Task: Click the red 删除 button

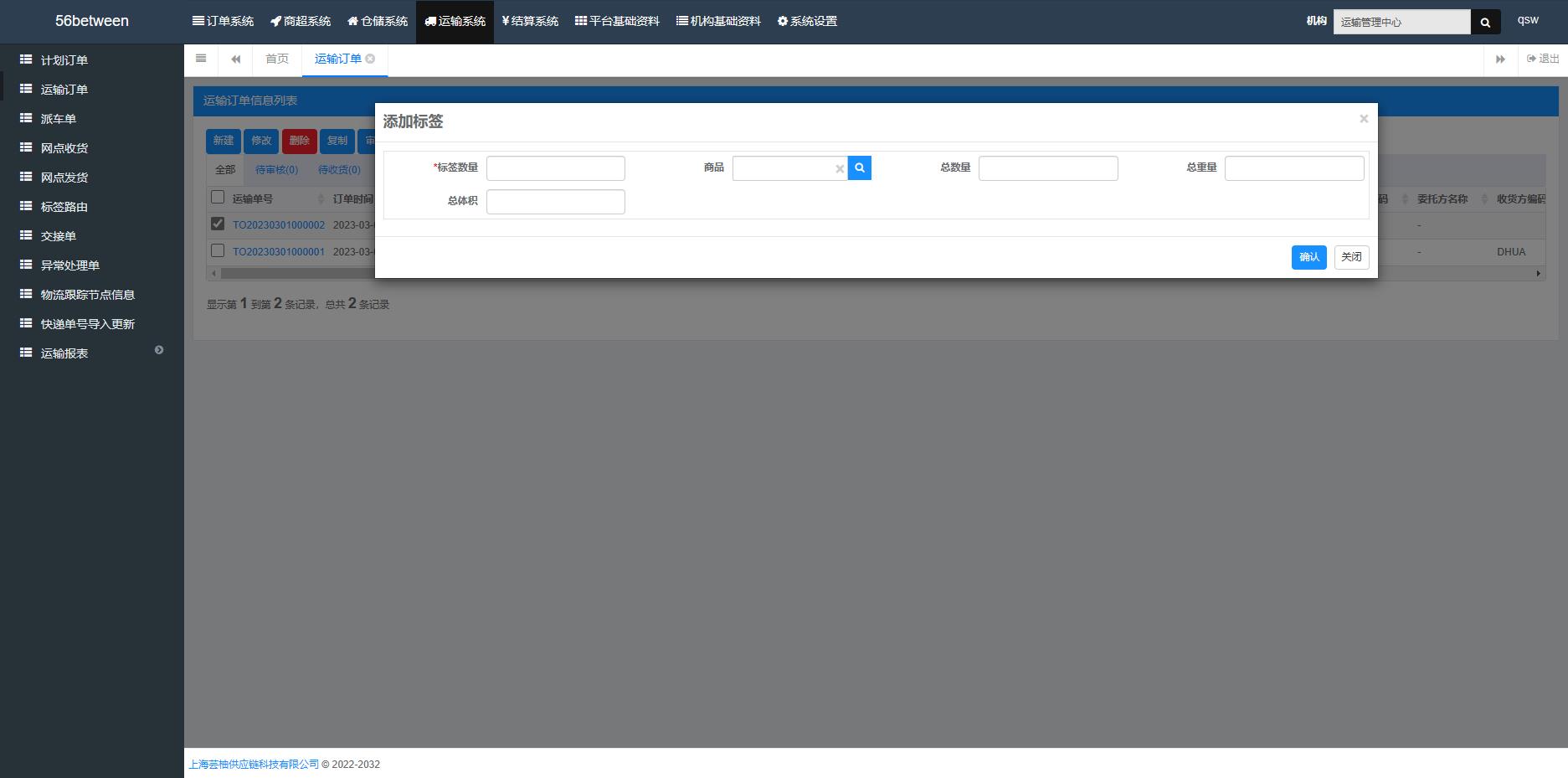Action: [300, 141]
